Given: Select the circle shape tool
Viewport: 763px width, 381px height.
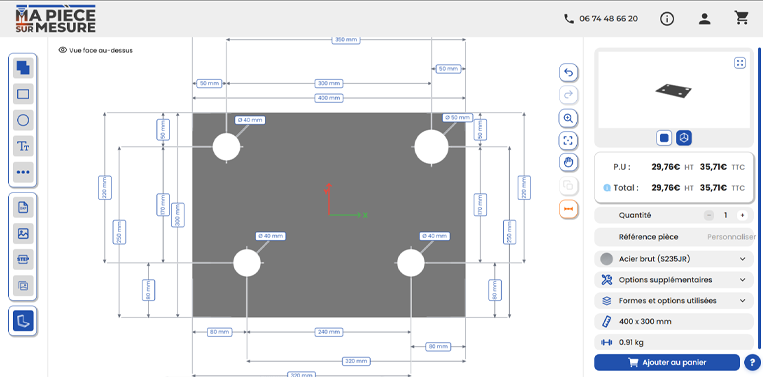Looking at the screenshot, I should (x=23, y=120).
